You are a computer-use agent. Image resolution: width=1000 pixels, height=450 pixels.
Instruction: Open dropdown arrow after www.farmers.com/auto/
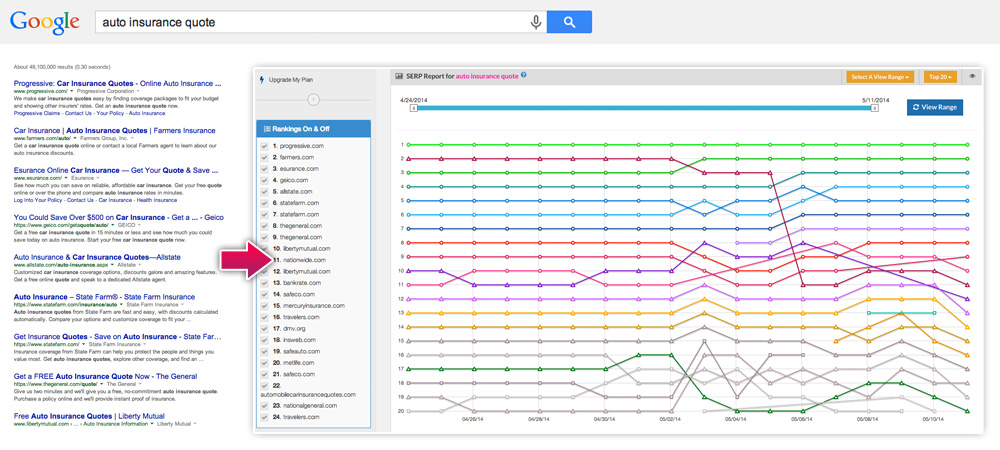point(75,138)
